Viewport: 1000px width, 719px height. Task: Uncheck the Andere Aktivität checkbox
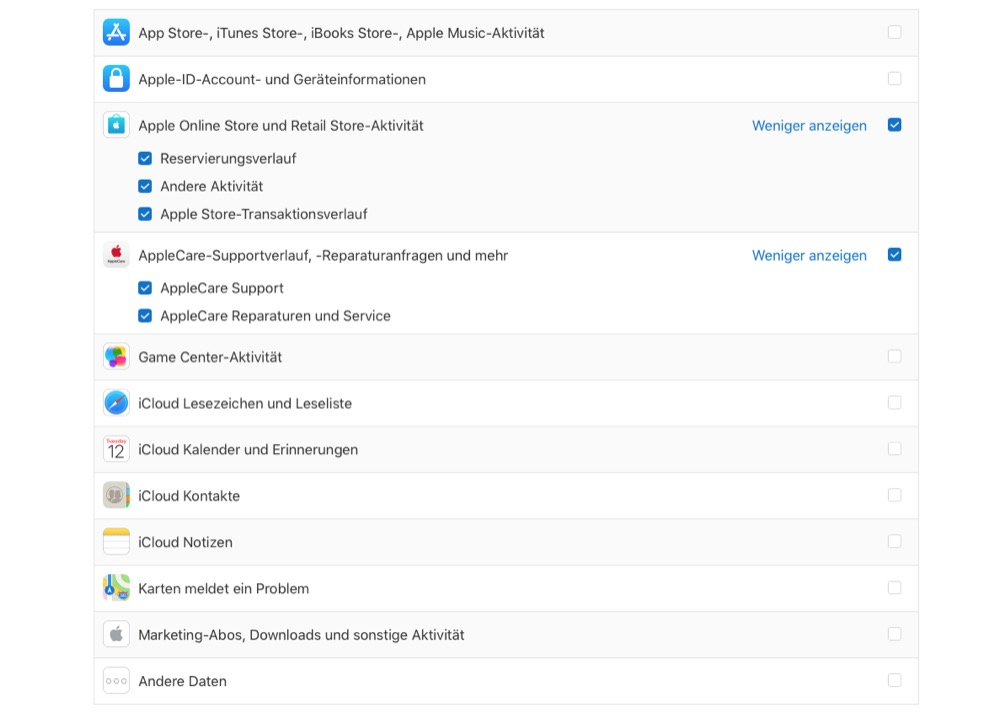(145, 186)
